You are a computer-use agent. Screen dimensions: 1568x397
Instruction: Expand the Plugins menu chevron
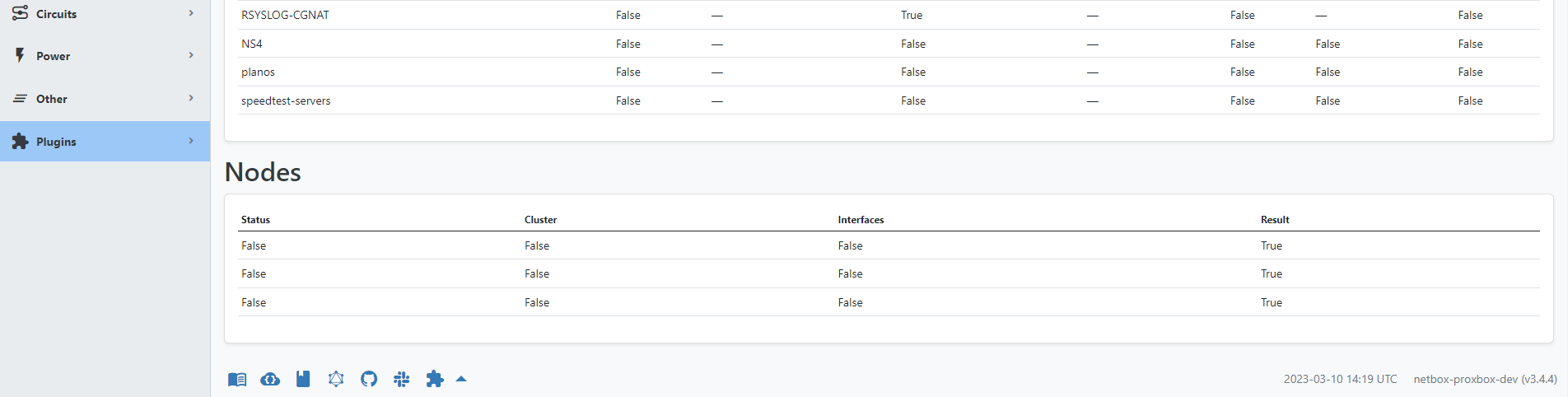click(191, 141)
